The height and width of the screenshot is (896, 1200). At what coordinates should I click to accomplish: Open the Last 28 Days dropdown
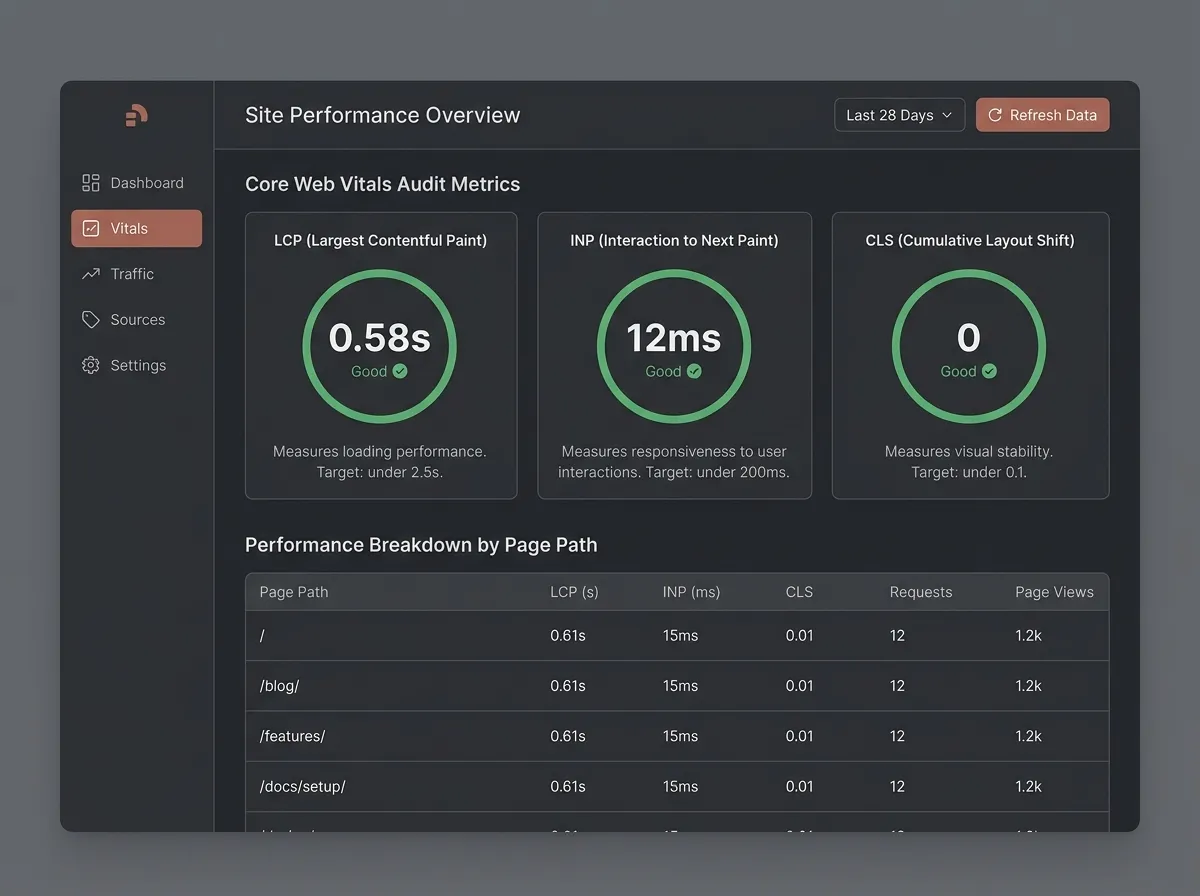pyautogui.click(x=899, y=115)
